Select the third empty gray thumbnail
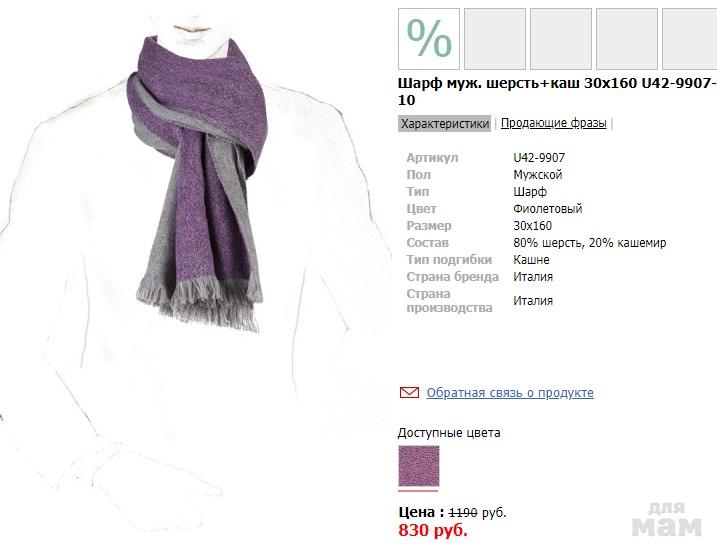Screen dimensions: 717x551 [626, 39]
